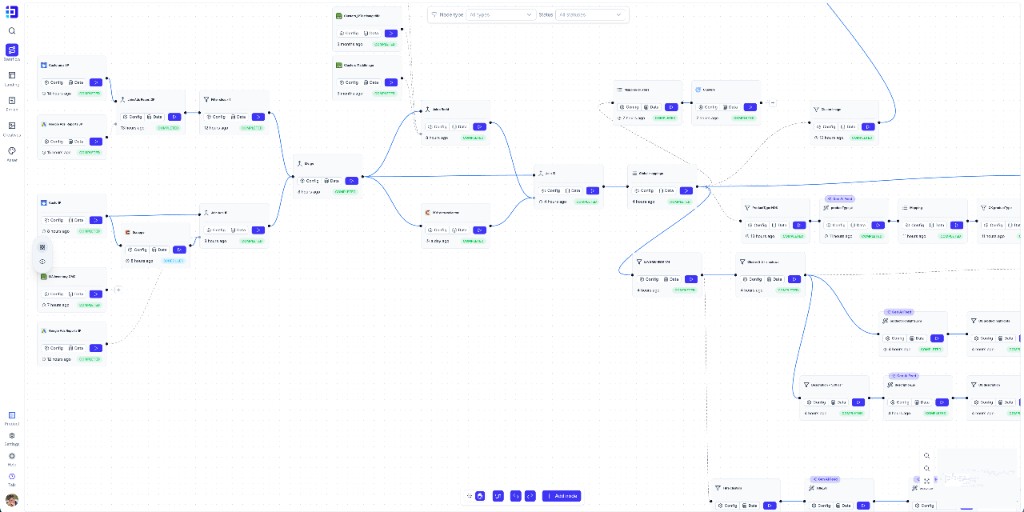Click the app logo at the sidebar top
This screenshot has height=512, width=1024.
12,11
